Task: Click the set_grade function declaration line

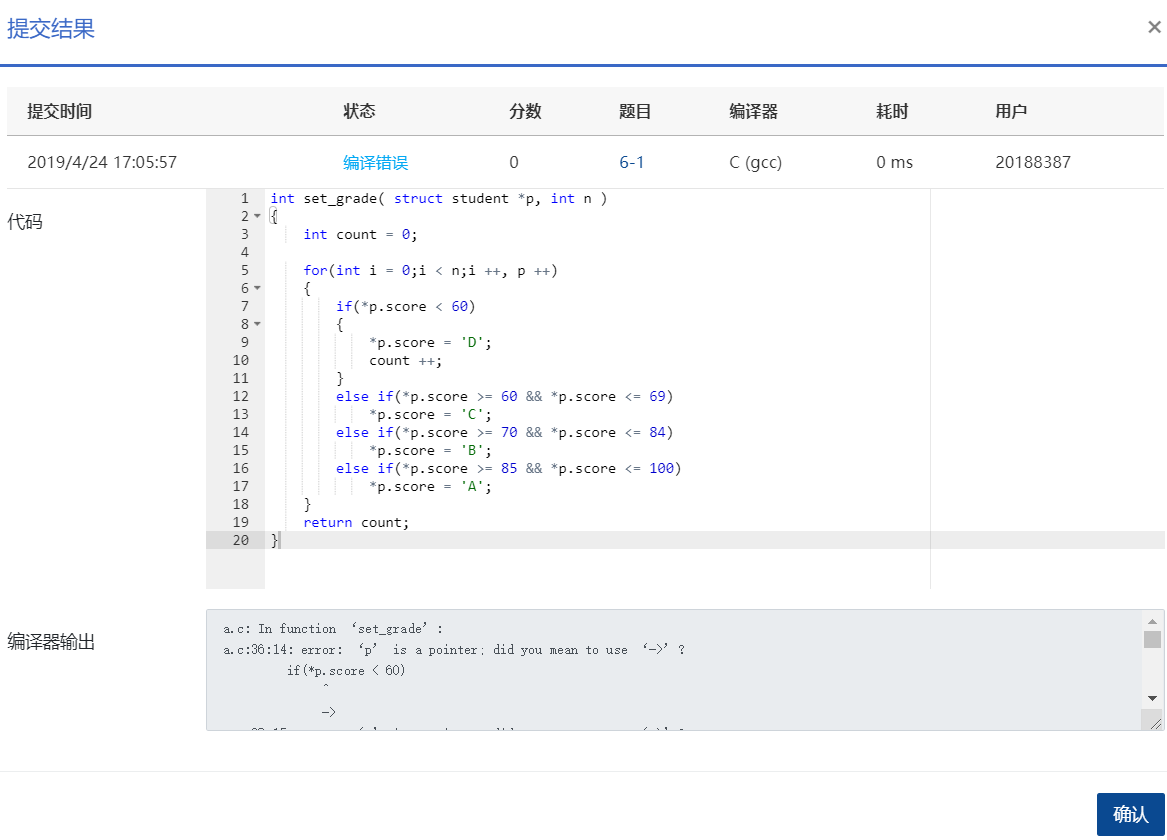Action: pyautogui.click(x=438, y=199)
